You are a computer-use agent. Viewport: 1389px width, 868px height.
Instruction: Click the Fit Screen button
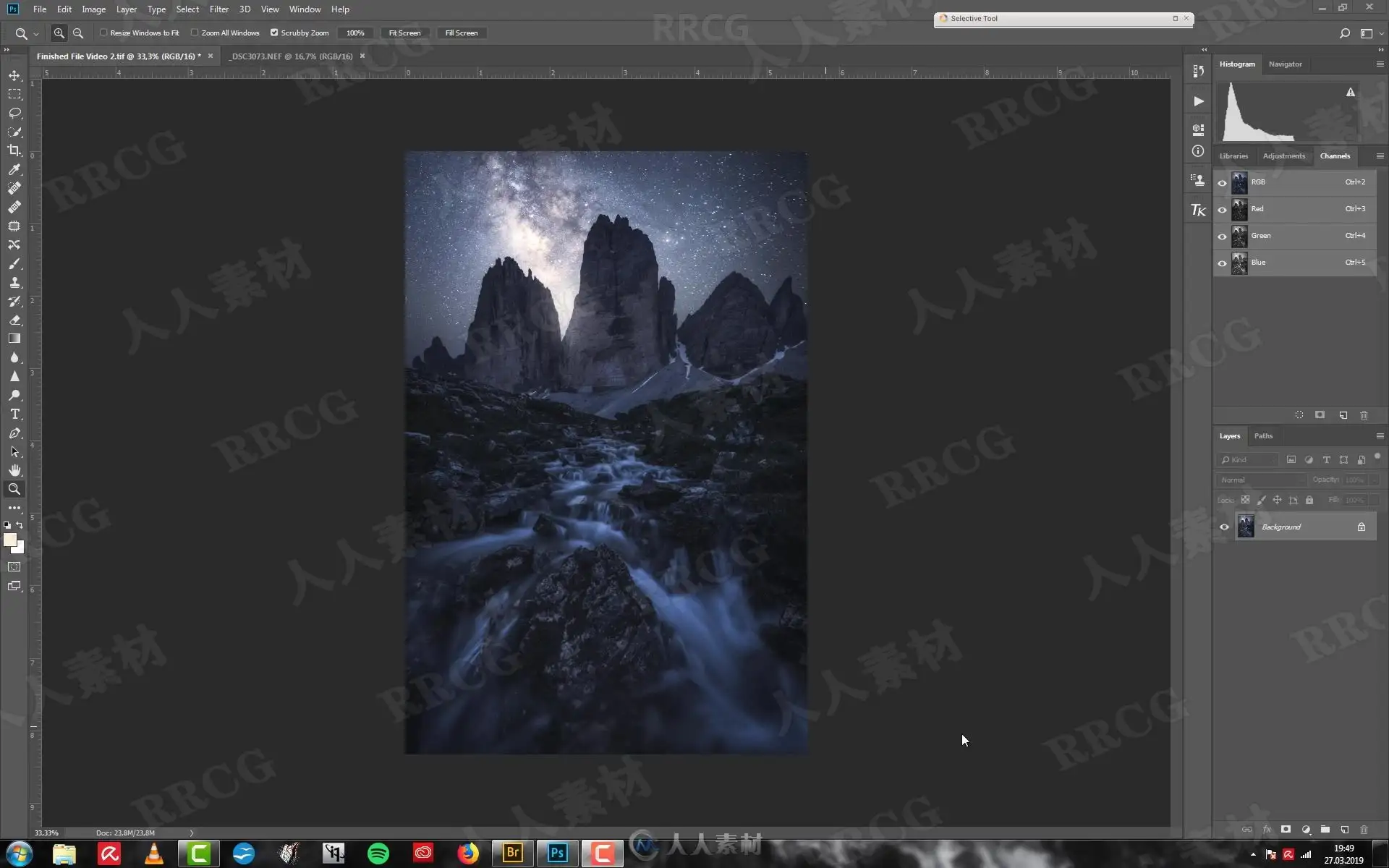404,33
